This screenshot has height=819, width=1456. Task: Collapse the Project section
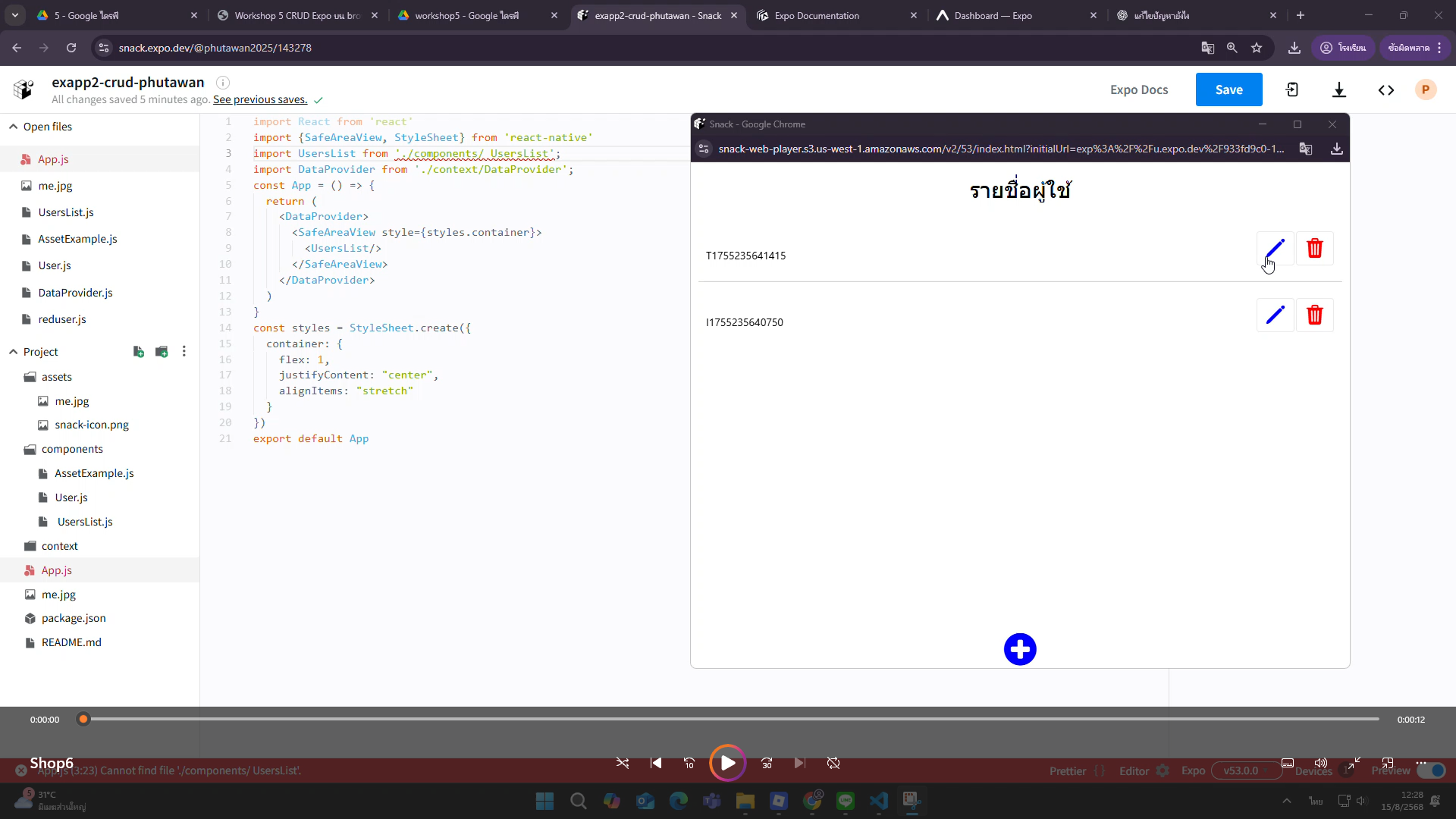point(13,352)
